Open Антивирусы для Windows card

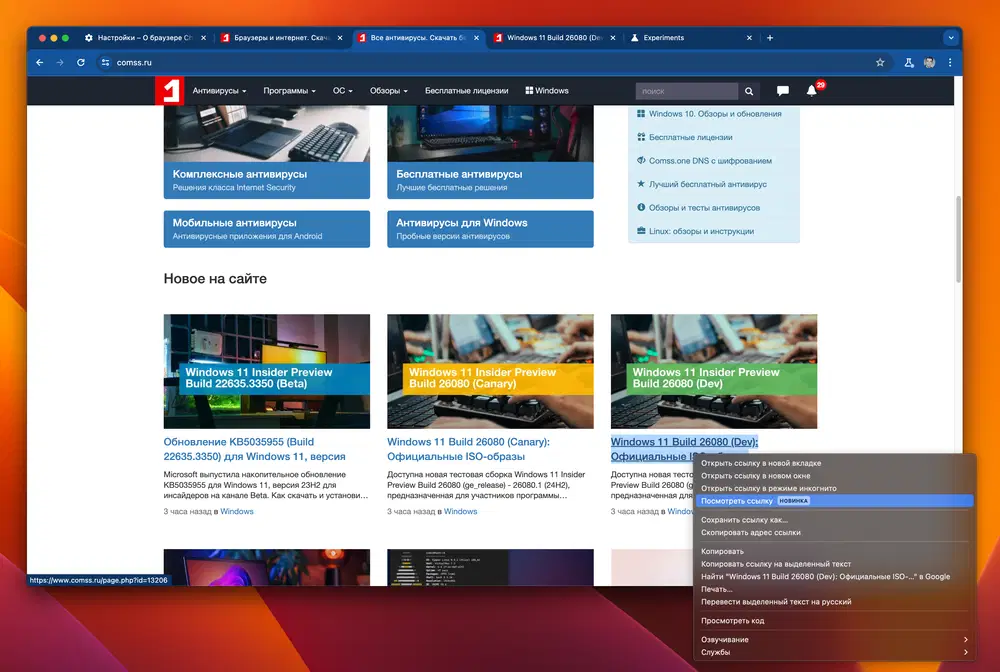tap(490, 229)
